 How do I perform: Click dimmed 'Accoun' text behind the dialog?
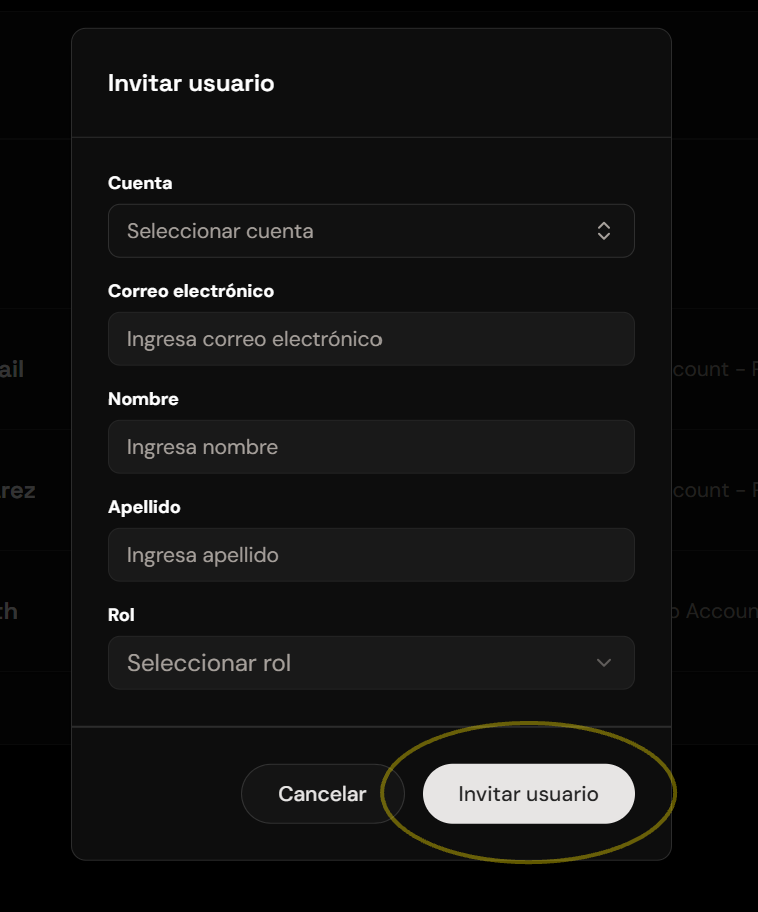tap(721, 611)
